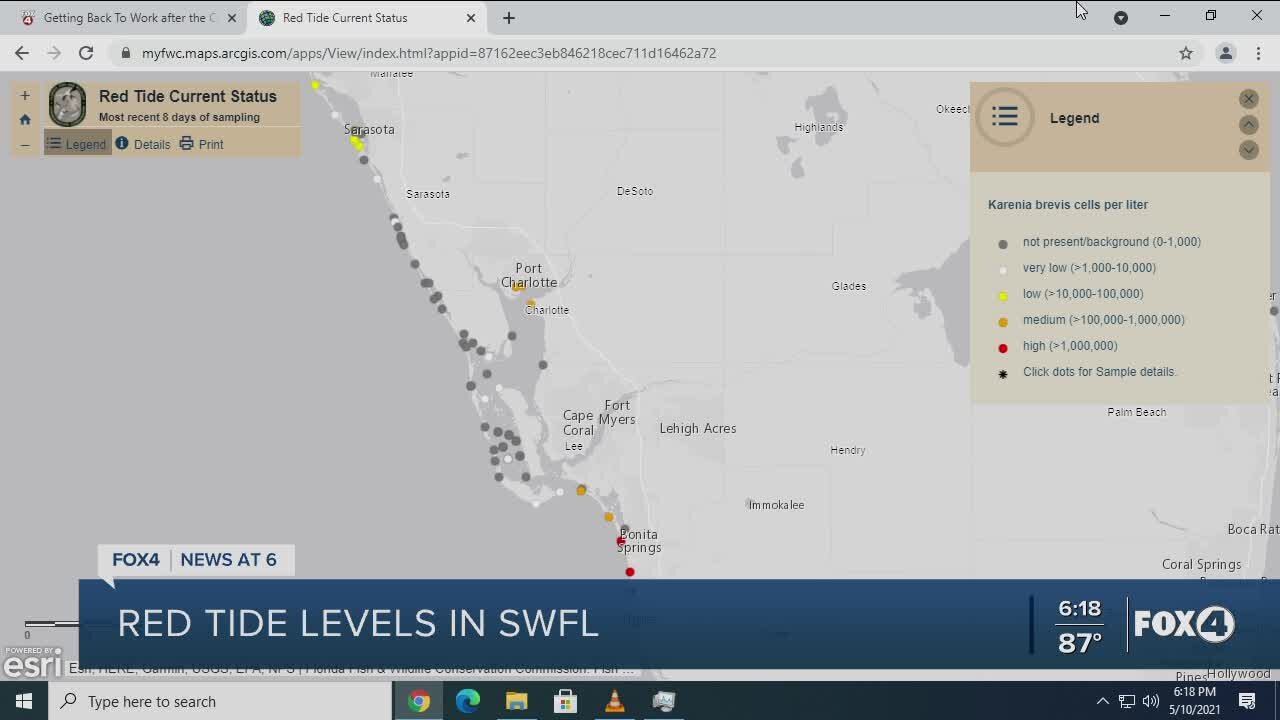Click the Highlands map label
The height and width of the screenshot is (720, 1280).
click(x=819, y=127)
